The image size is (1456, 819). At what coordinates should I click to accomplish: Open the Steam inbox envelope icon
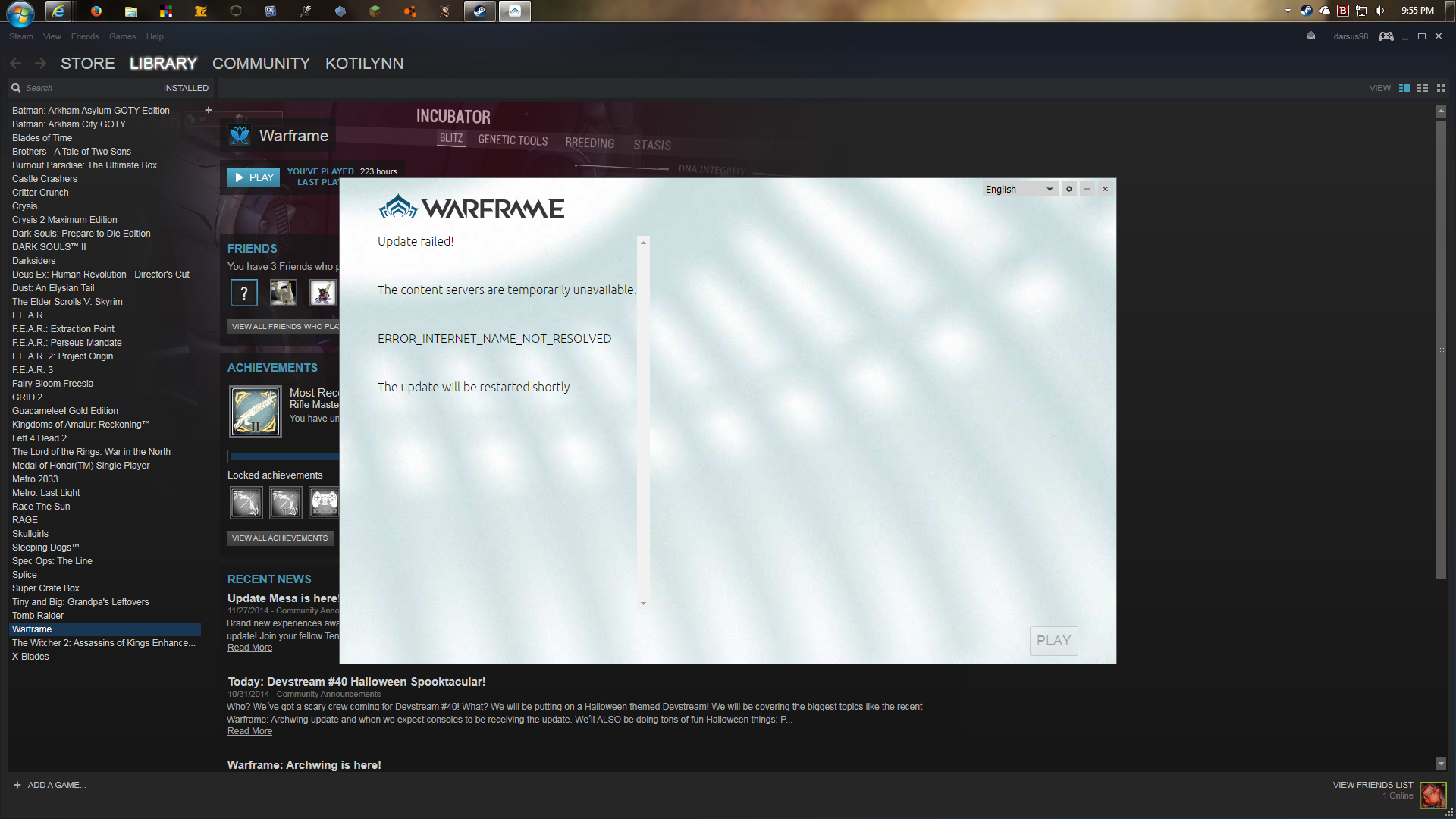pyautogui.click(x=1310, y=36)
